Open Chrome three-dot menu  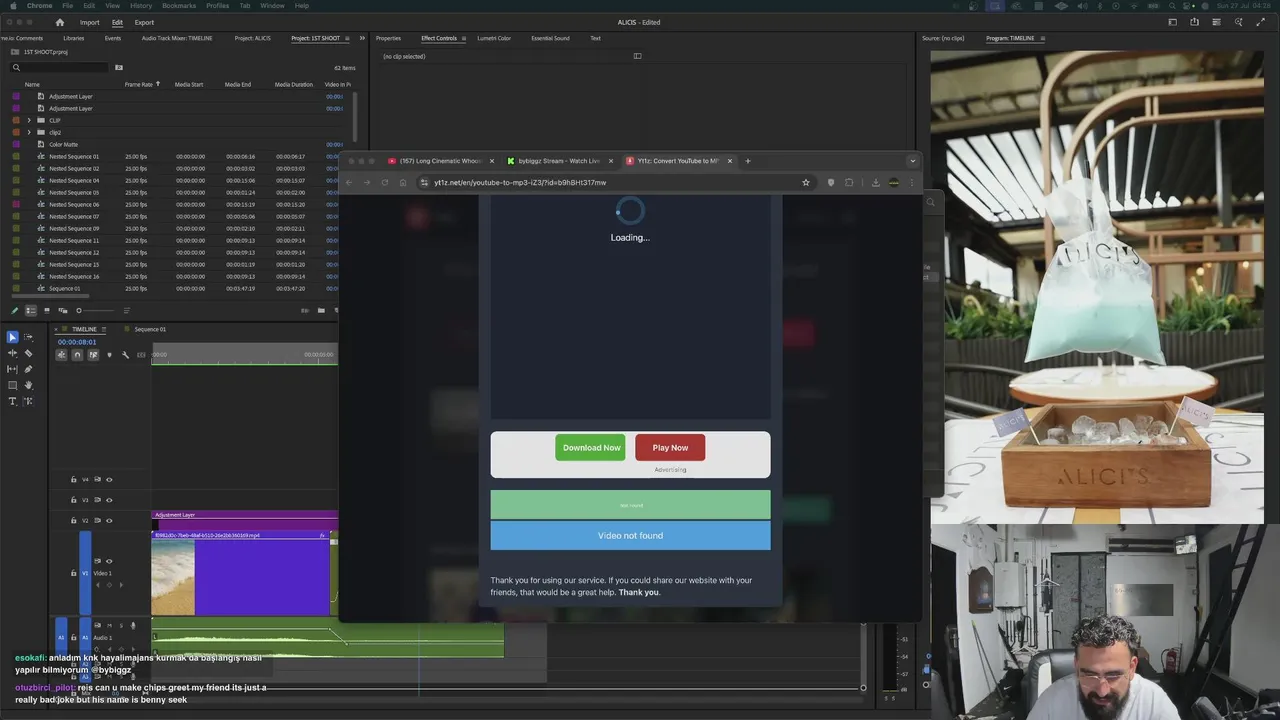pos(911,182)
